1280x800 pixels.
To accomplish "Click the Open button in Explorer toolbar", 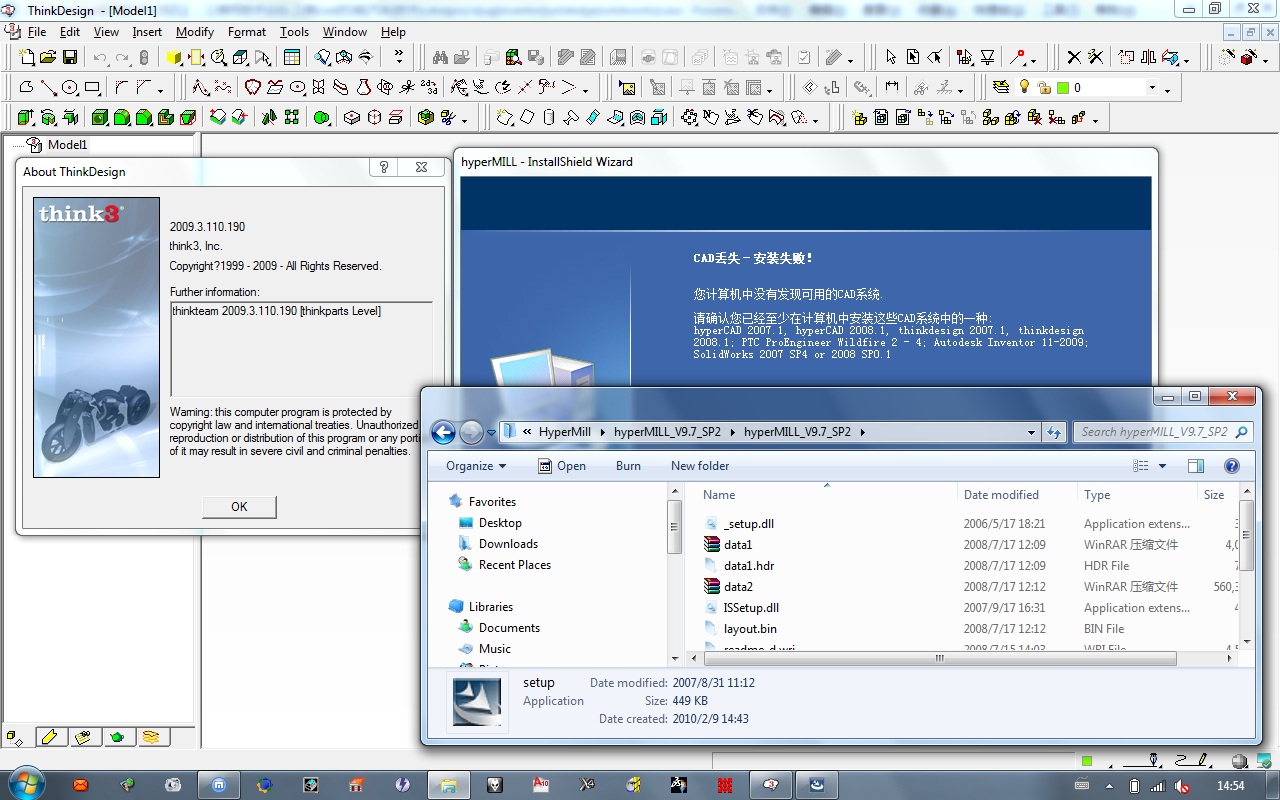I will (562, 466).
